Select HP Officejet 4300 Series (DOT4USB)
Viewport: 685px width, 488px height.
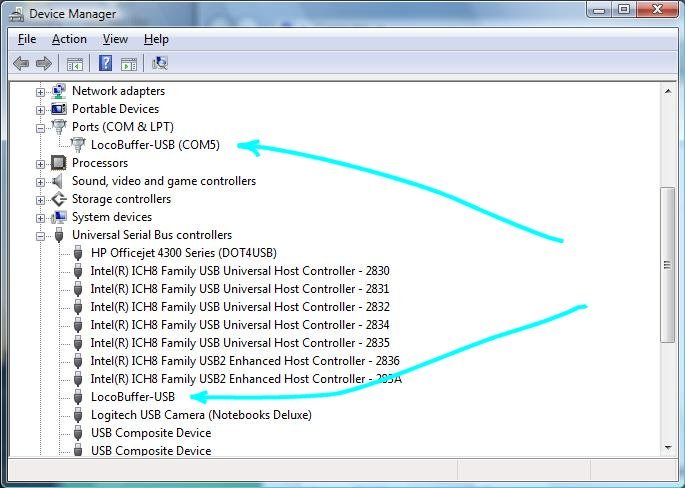point(183,253)
